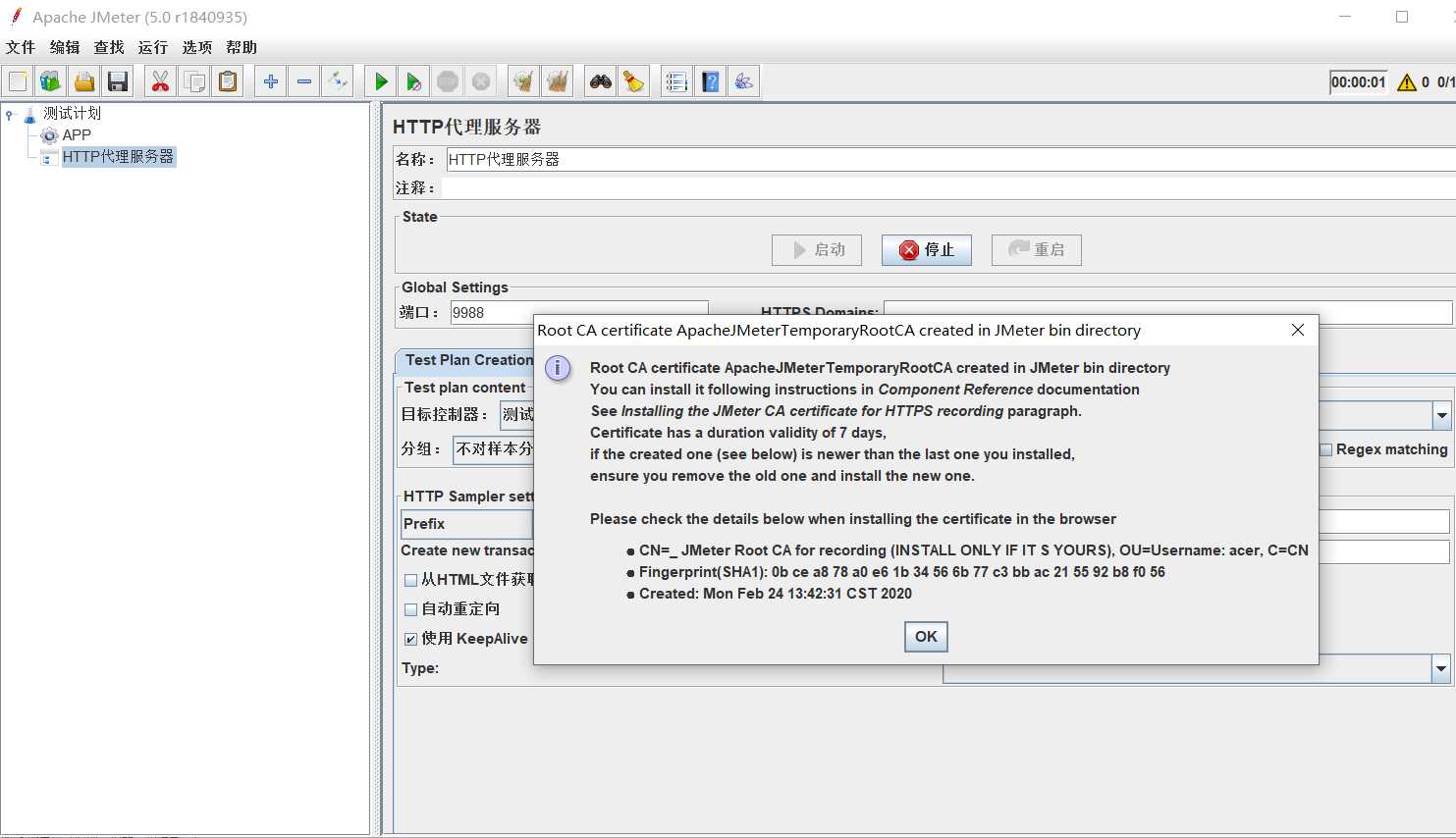Click the 名称 input field

950,159
